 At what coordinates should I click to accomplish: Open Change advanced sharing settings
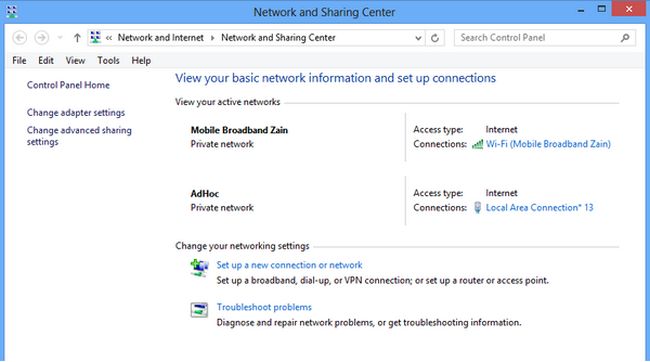79,136
